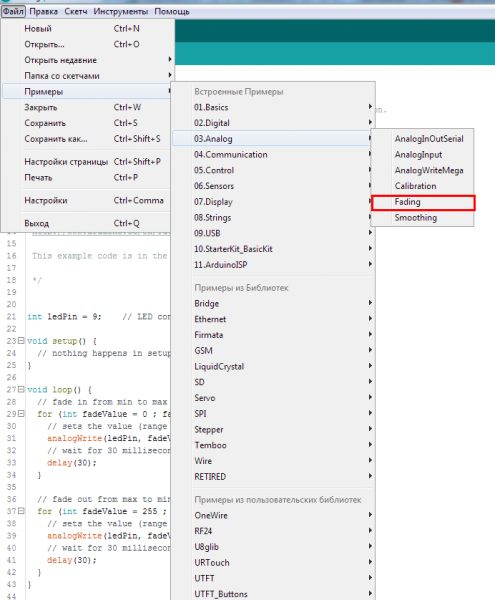Screen dimensions: 495x600
Task: Open UTFT_Buttons library examples
Action: [273, 594]
